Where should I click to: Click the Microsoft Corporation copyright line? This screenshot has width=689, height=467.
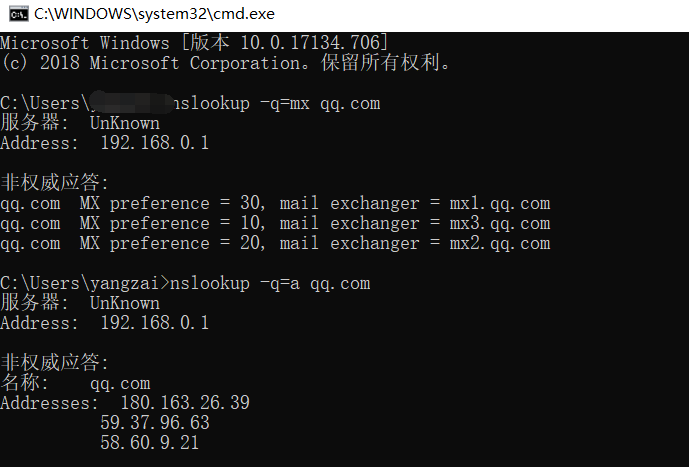coord(225,63)
